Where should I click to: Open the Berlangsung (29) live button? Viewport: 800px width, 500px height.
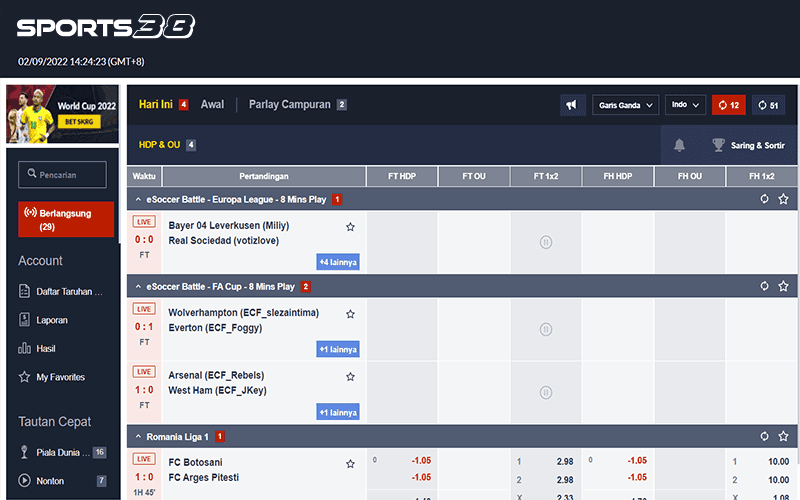coord(66,219)
